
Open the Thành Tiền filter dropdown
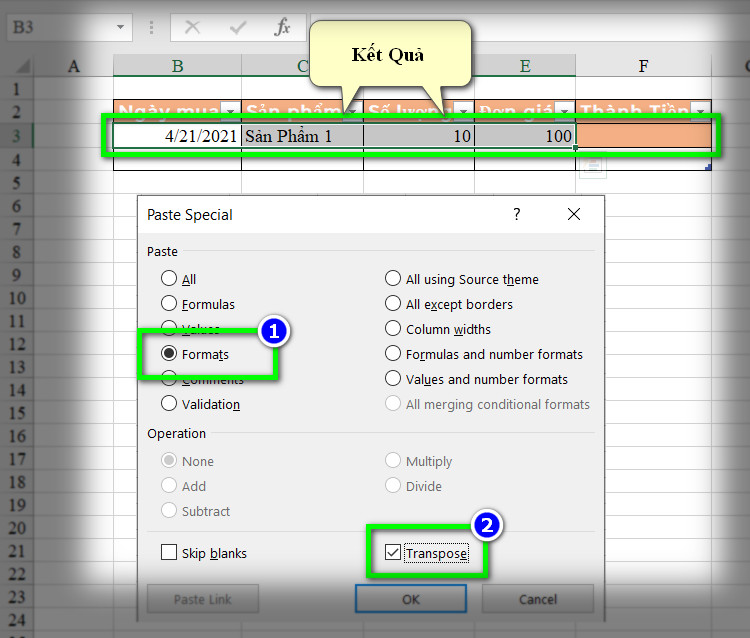pyautogui.click(x=701, y=111)
